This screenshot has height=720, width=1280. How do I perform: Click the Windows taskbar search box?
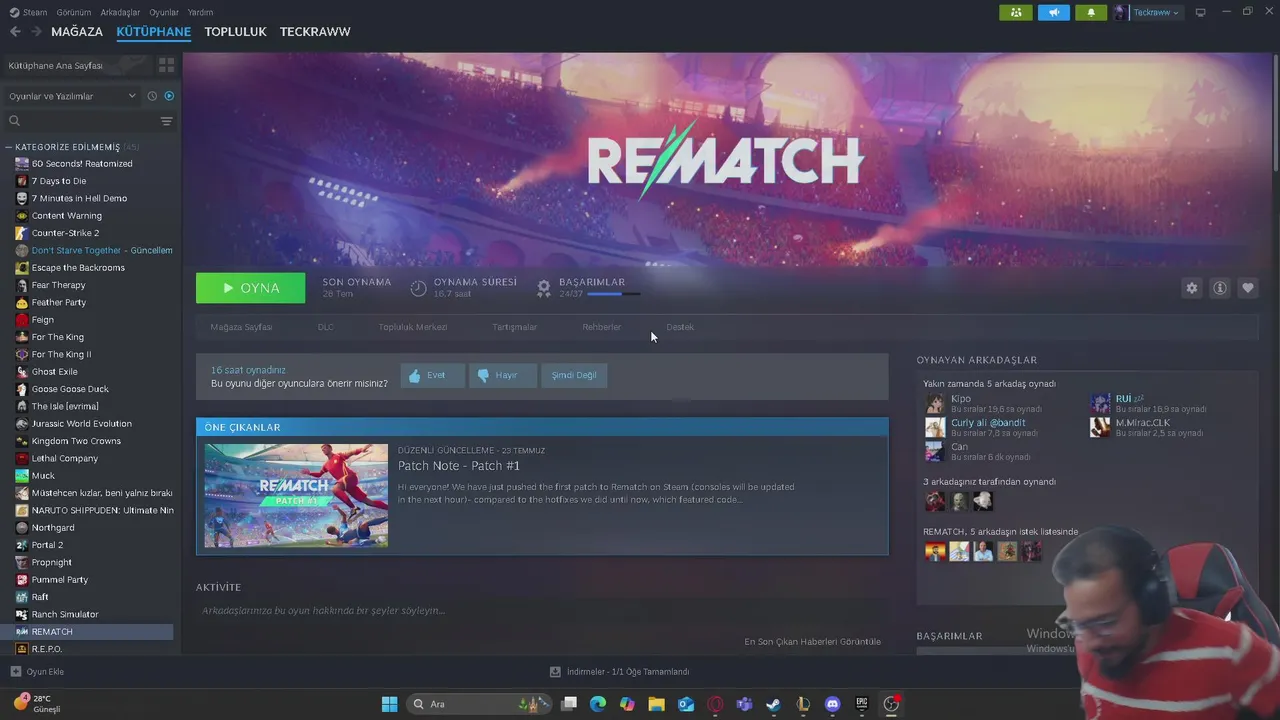481,704
